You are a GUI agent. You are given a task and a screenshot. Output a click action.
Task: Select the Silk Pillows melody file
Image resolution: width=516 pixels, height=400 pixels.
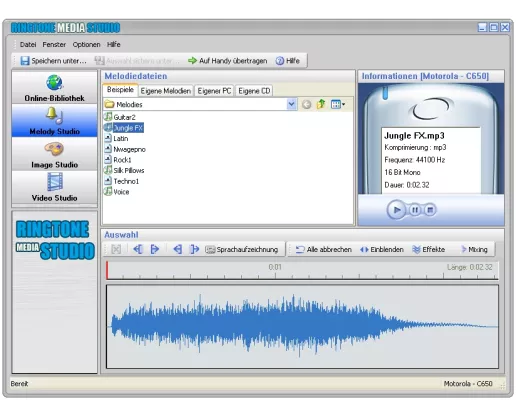[124, 170]
